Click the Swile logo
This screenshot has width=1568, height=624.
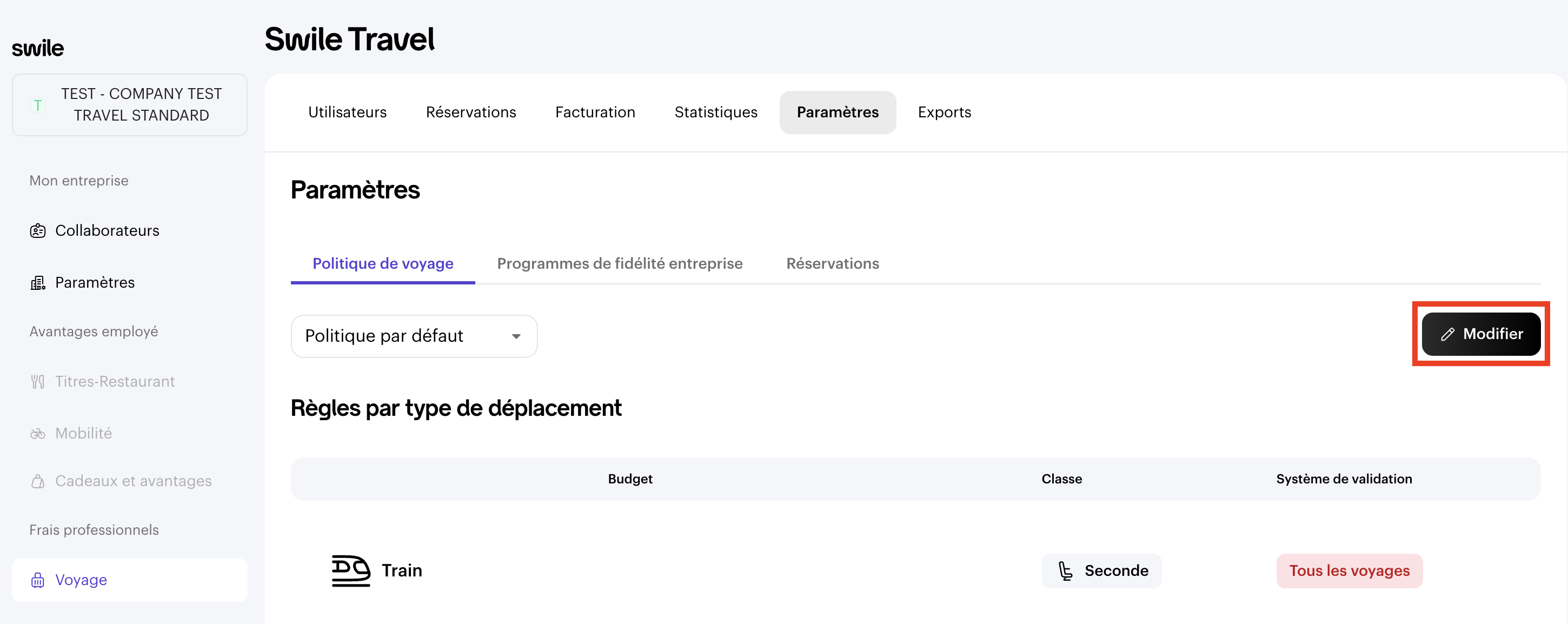tap(38, 48)
